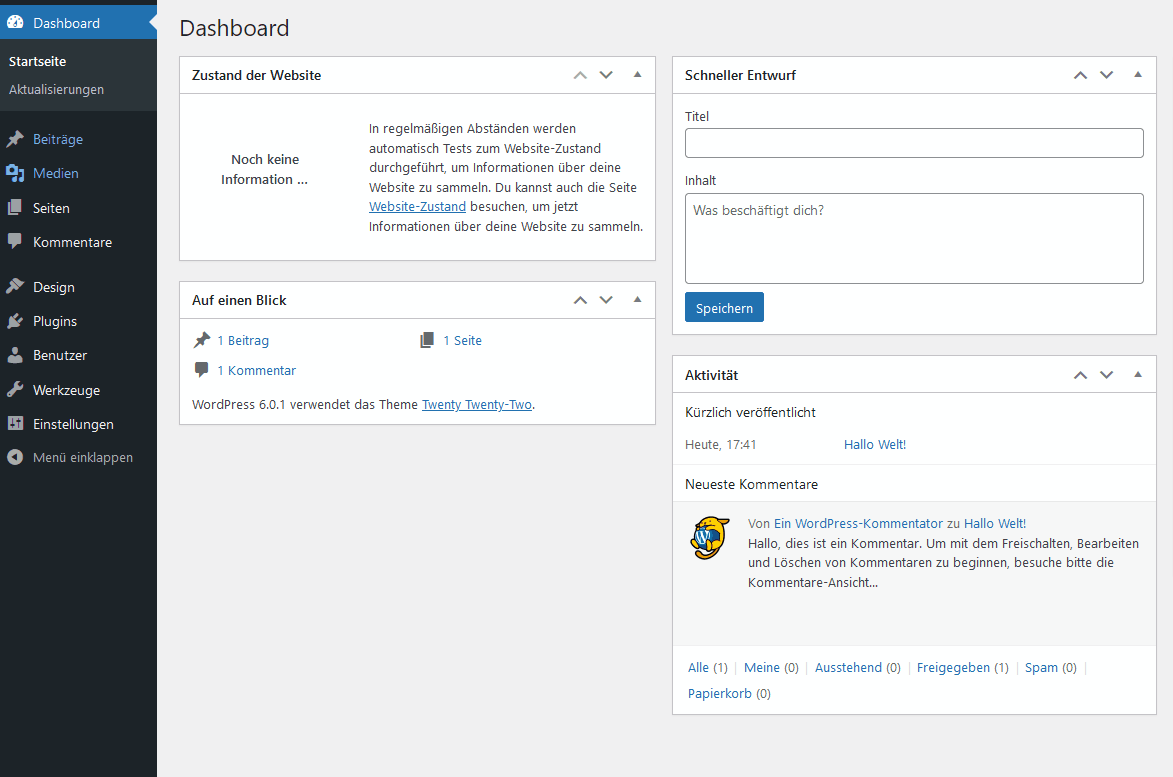Click the 'Heute, 17:41' timestamp
The height and width of the screenshot is (777, 1173).
(x=720, y=444)
